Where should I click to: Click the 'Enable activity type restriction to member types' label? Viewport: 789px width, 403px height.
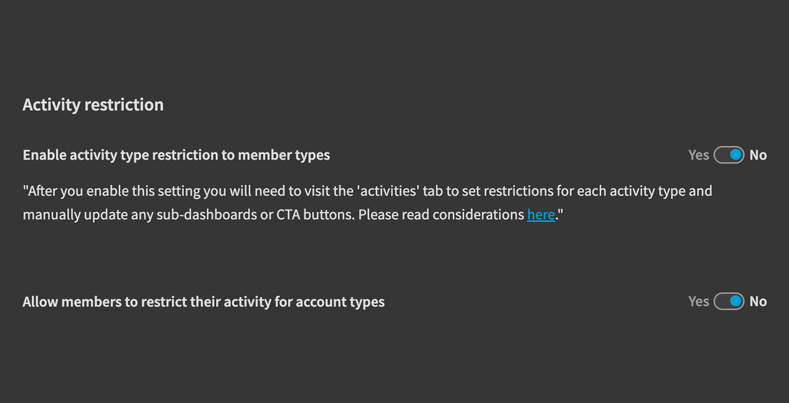pos(176,155)
